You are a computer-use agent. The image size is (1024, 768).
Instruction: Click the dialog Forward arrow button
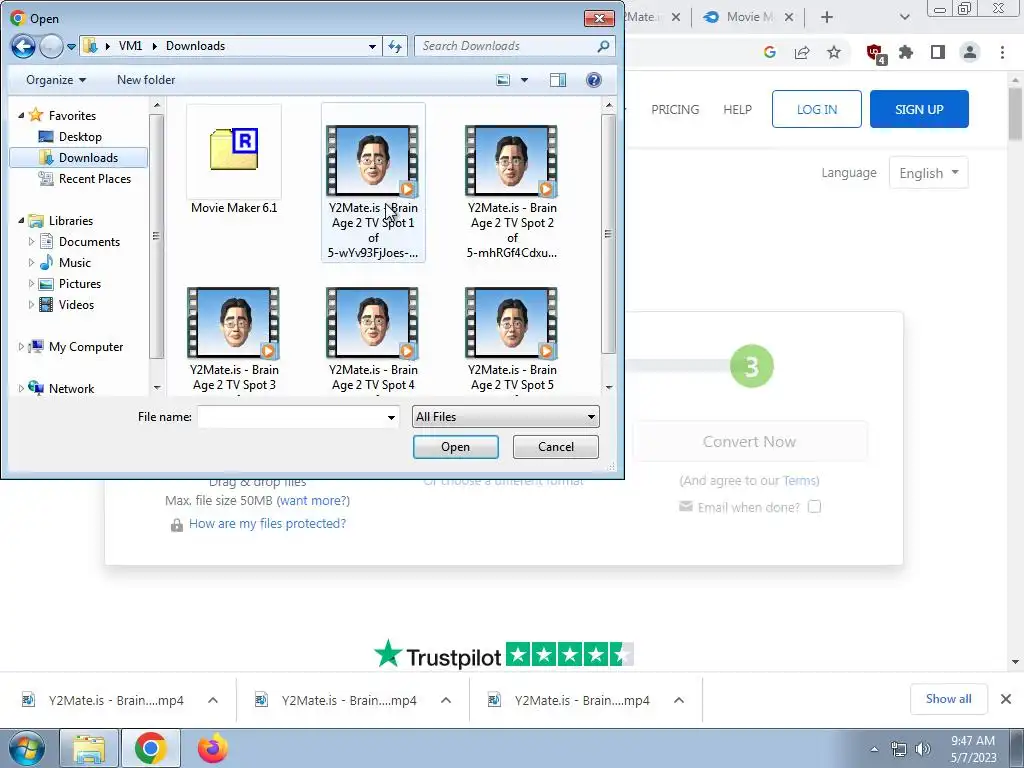click(x=51, y=46)
